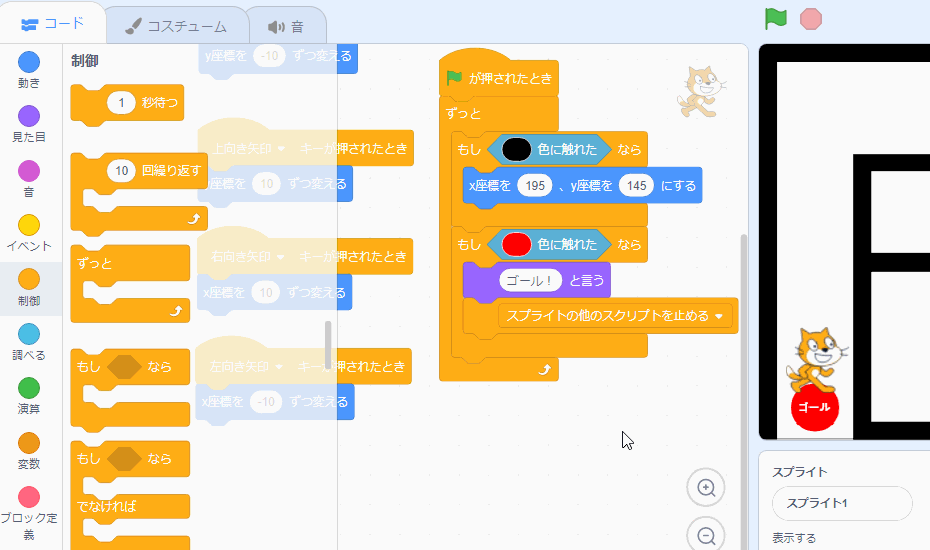
Task: Switch to the コスチューム tab
Action: (176, 26)
